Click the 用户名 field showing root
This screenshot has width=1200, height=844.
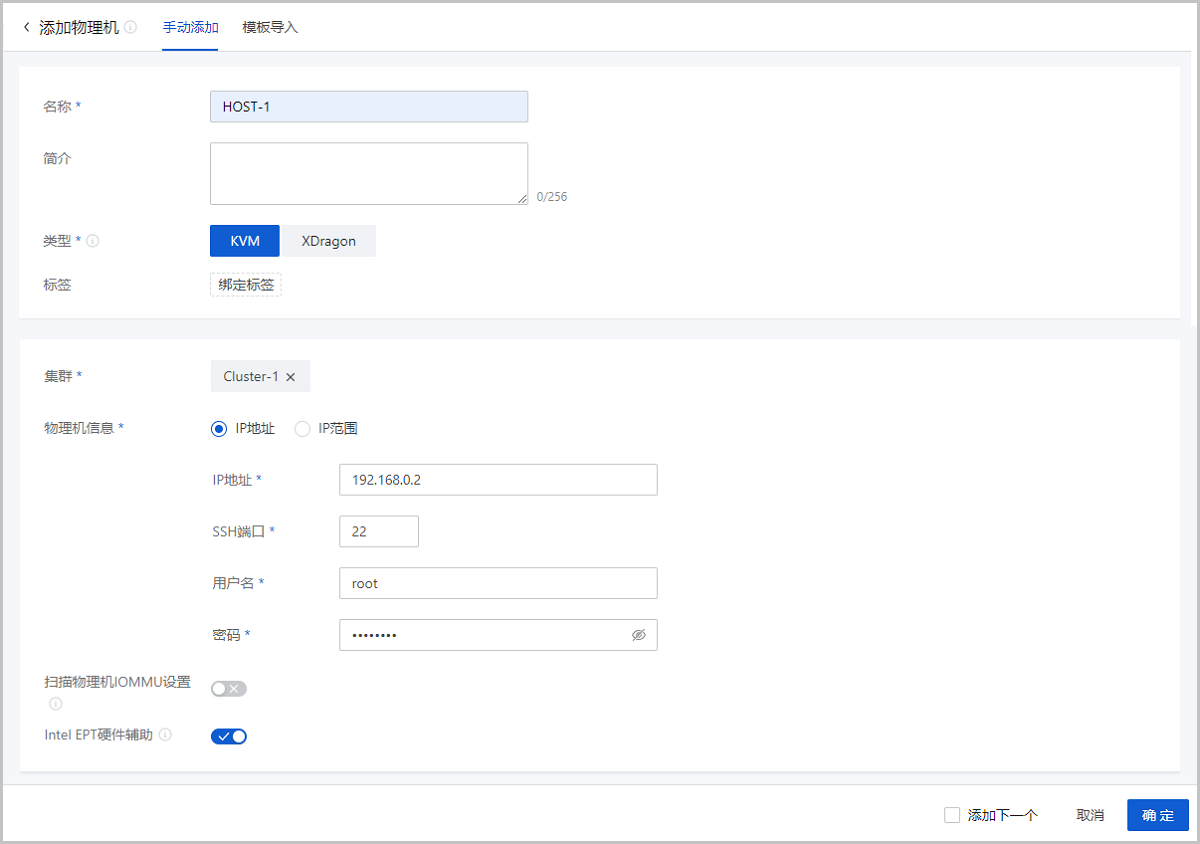tap(498, 583)
